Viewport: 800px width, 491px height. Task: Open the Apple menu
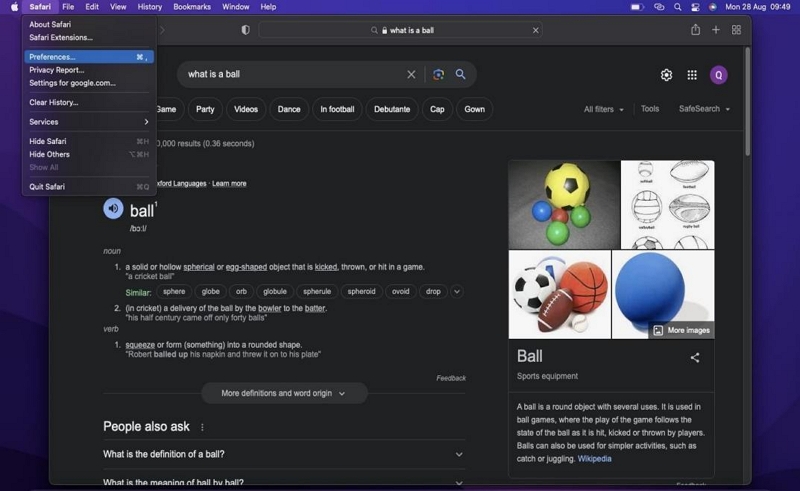[x=14, y=7]
